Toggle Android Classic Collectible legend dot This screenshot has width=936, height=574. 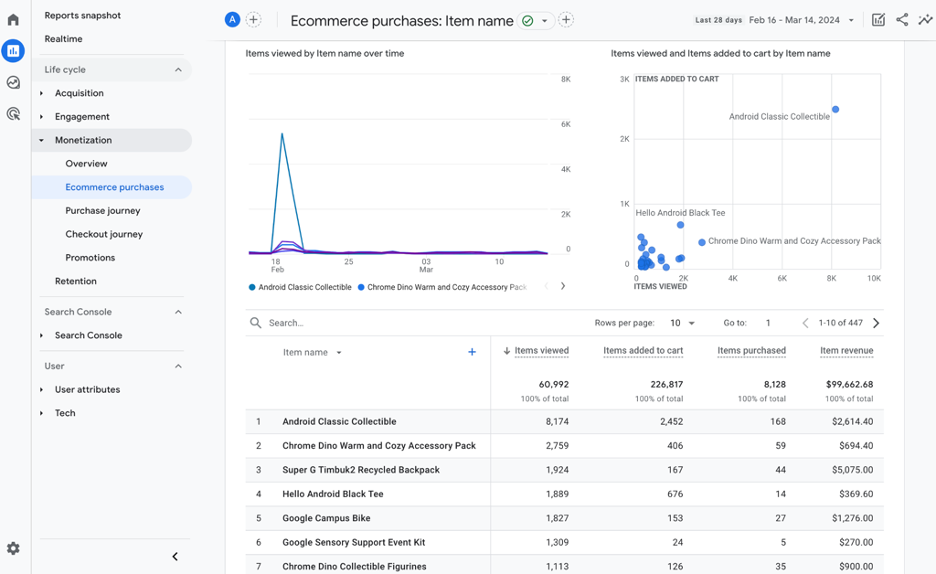pos(252,287)
